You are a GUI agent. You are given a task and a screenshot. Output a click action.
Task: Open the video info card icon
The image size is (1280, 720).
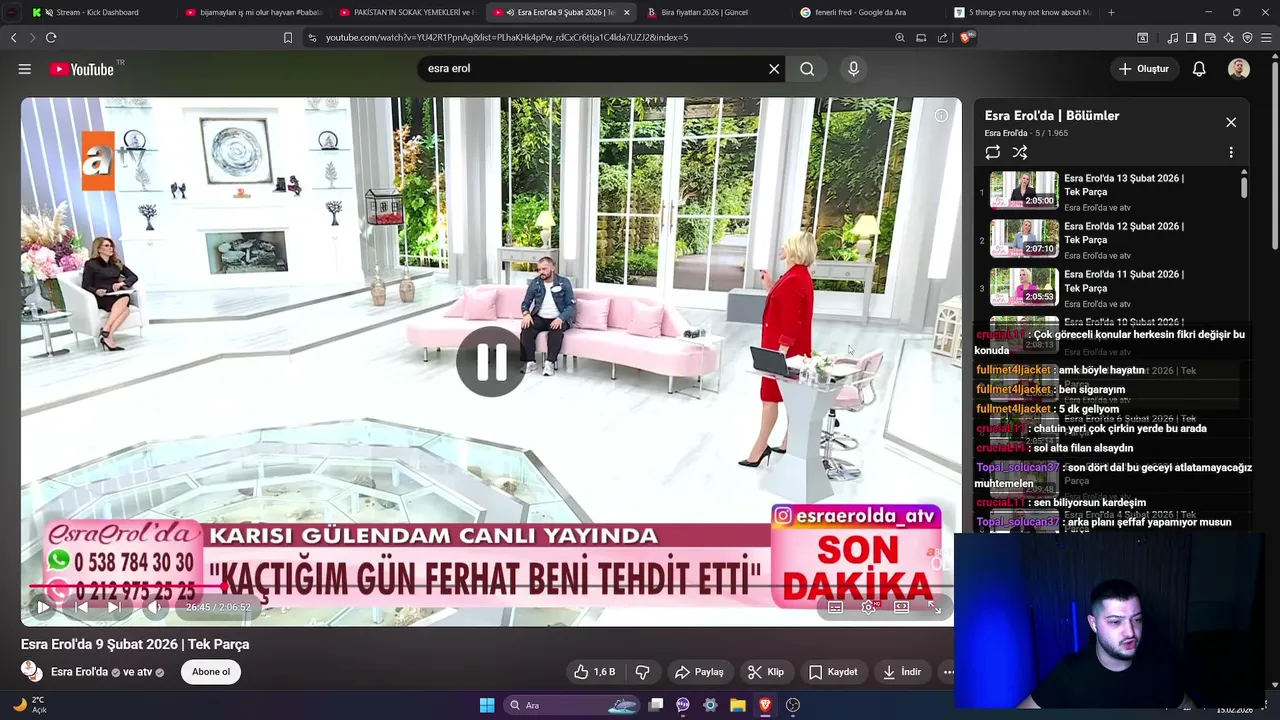point(941,116)
